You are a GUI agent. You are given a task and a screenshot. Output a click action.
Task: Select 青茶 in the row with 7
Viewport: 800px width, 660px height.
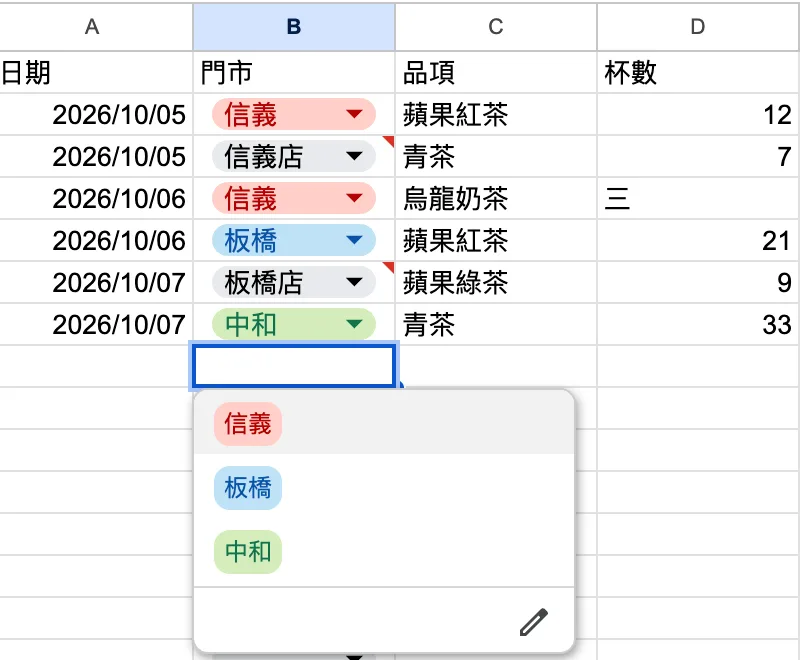pos(496,156)
